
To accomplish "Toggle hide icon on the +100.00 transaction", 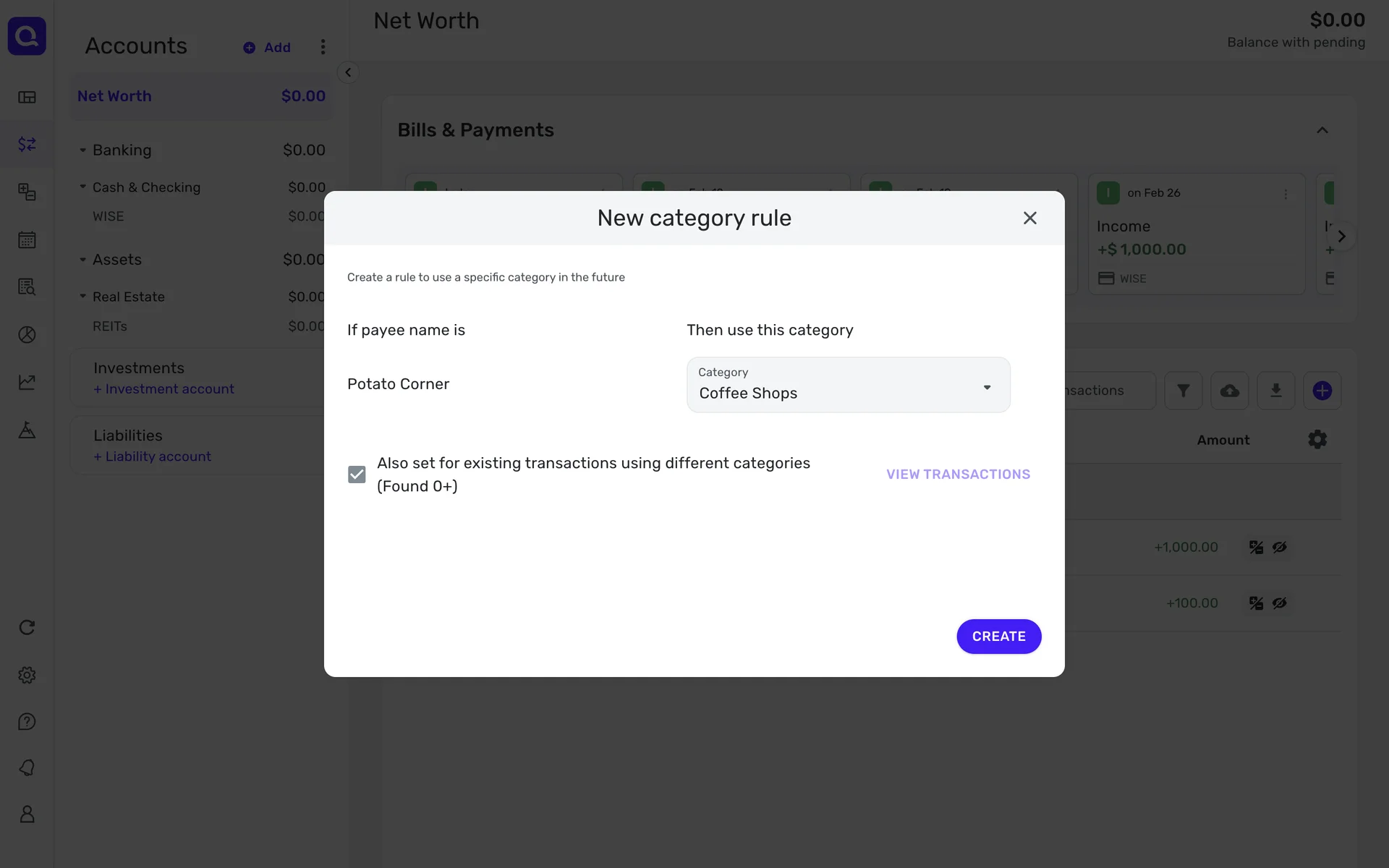I will pos(1279,603).
